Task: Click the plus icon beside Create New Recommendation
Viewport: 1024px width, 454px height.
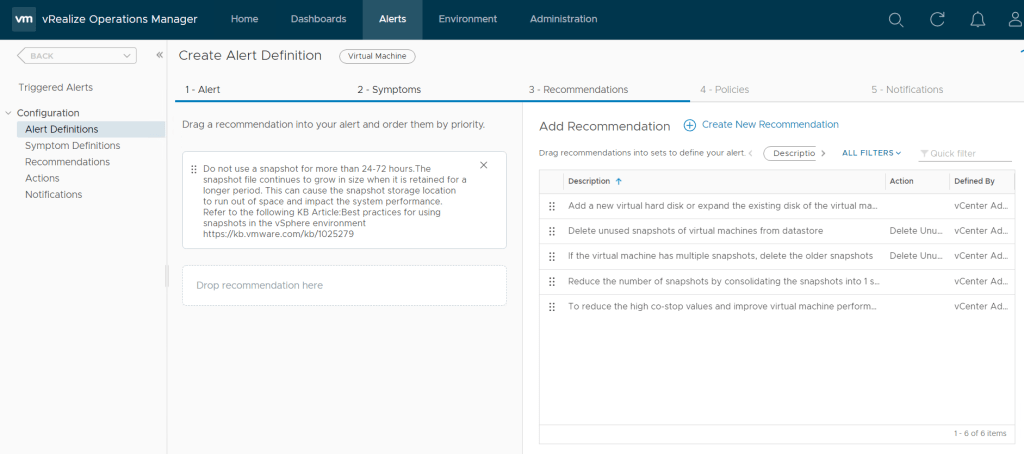Action: tap(690, 125)
